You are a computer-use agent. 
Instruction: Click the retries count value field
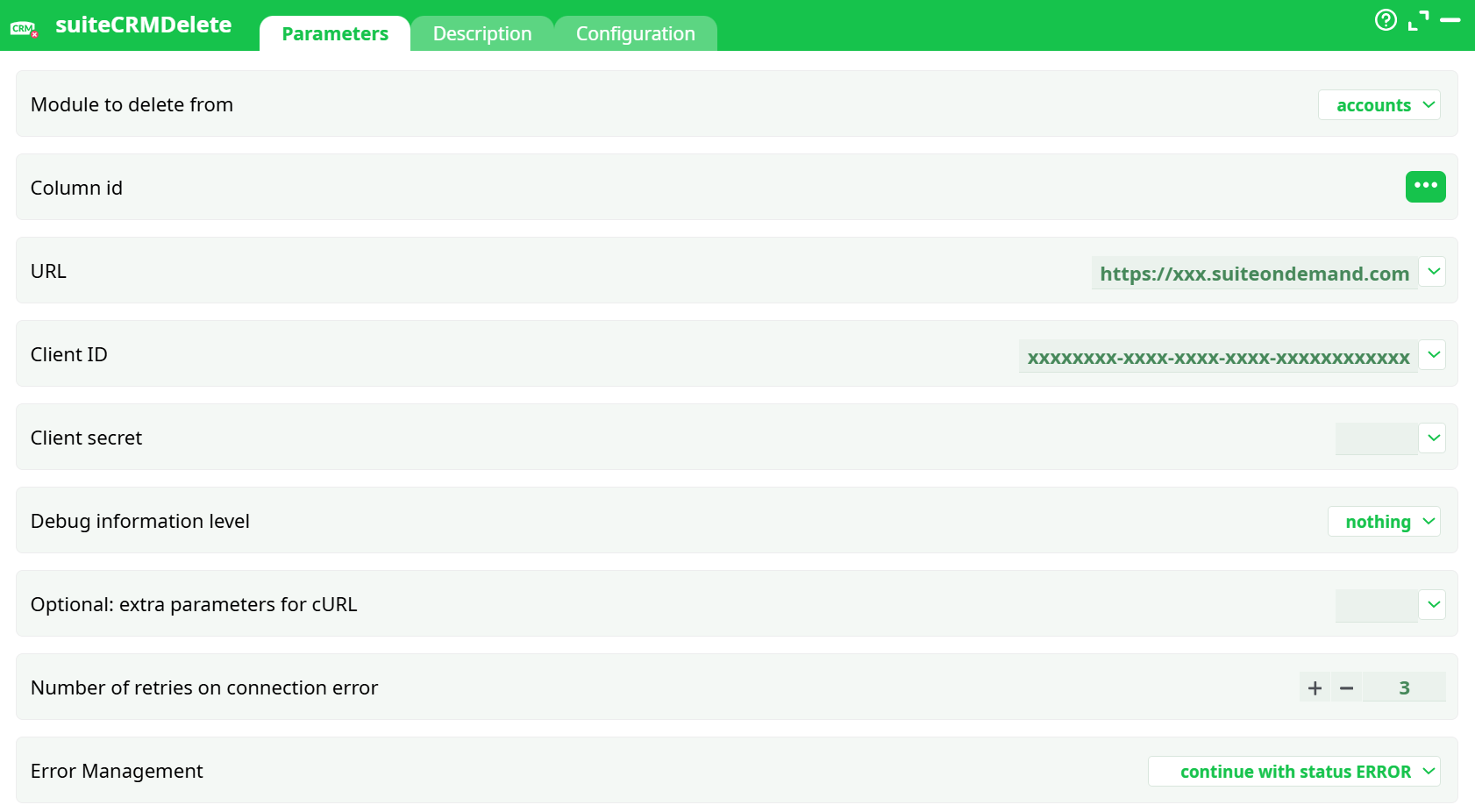(1405, 687)
